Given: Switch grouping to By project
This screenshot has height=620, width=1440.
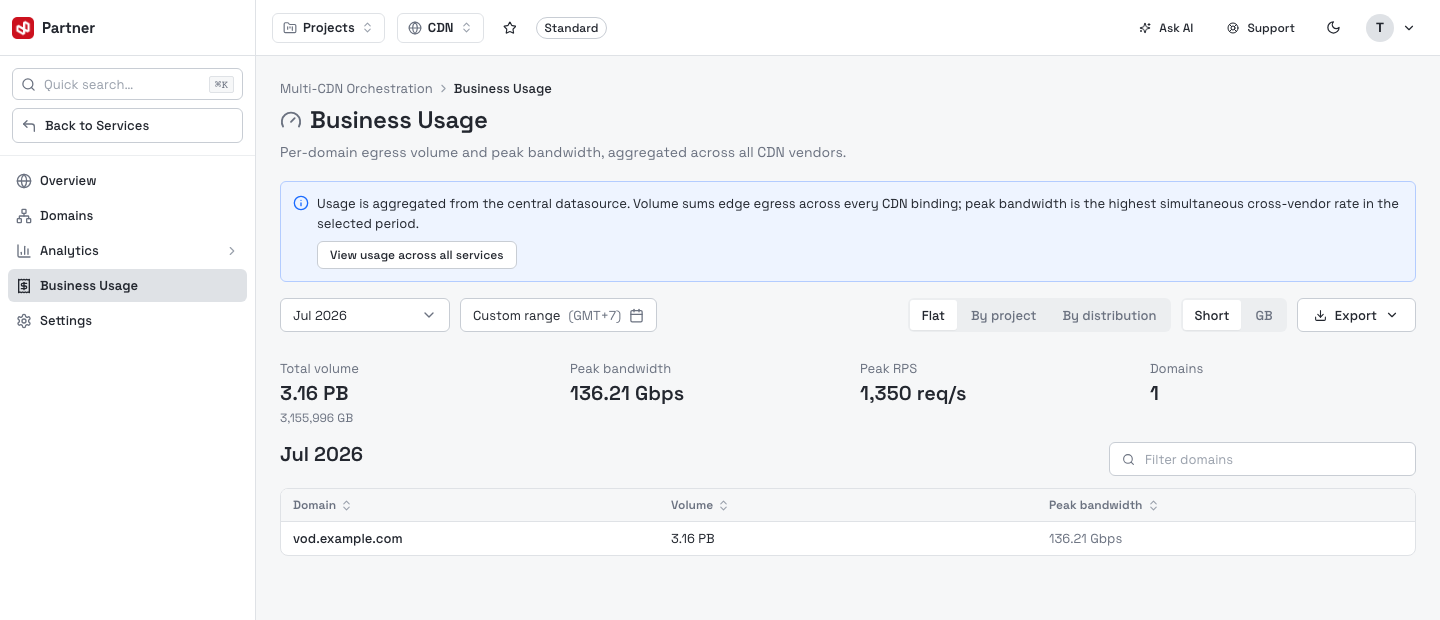Looking at the screenshot, I should 1003,315.
